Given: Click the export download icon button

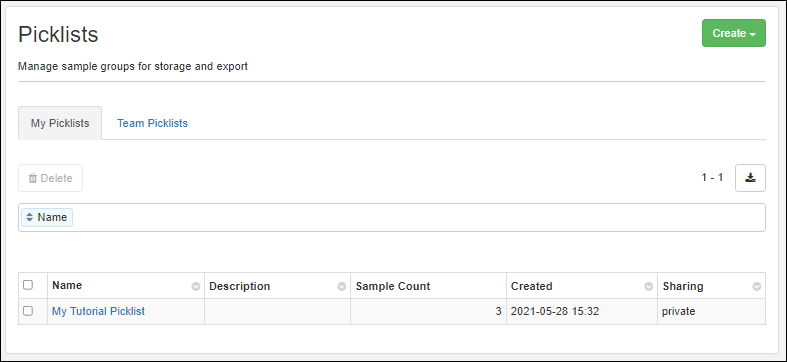Looking at the screenshot, I should click(750, 178).
